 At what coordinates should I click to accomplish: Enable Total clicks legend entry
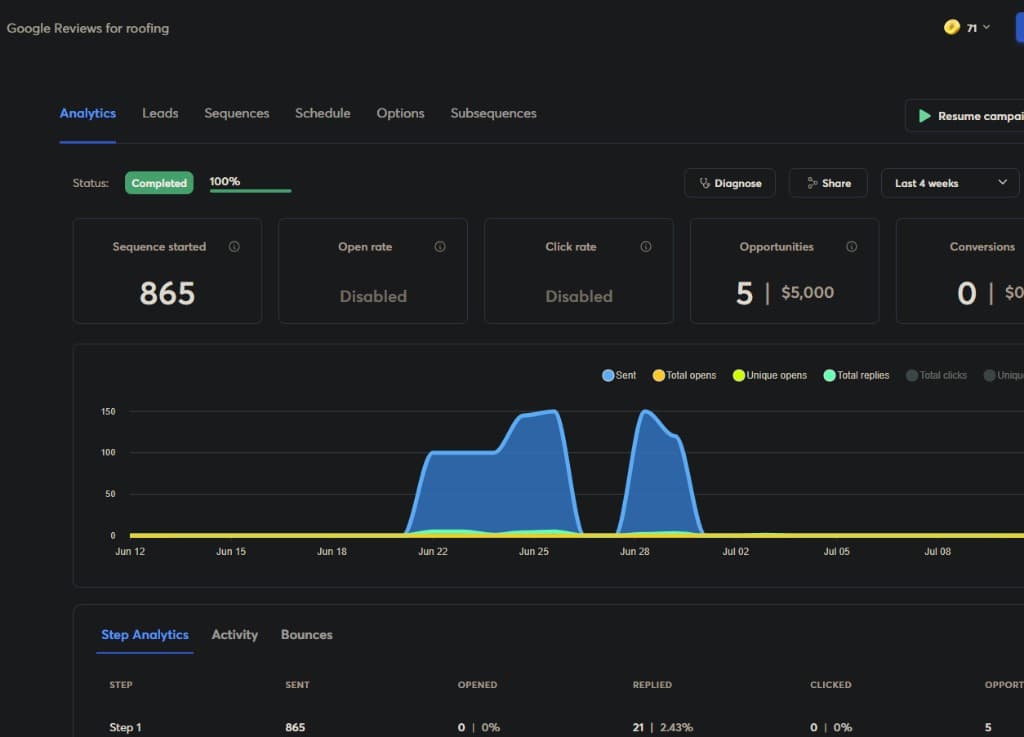[x=936, y=375]
